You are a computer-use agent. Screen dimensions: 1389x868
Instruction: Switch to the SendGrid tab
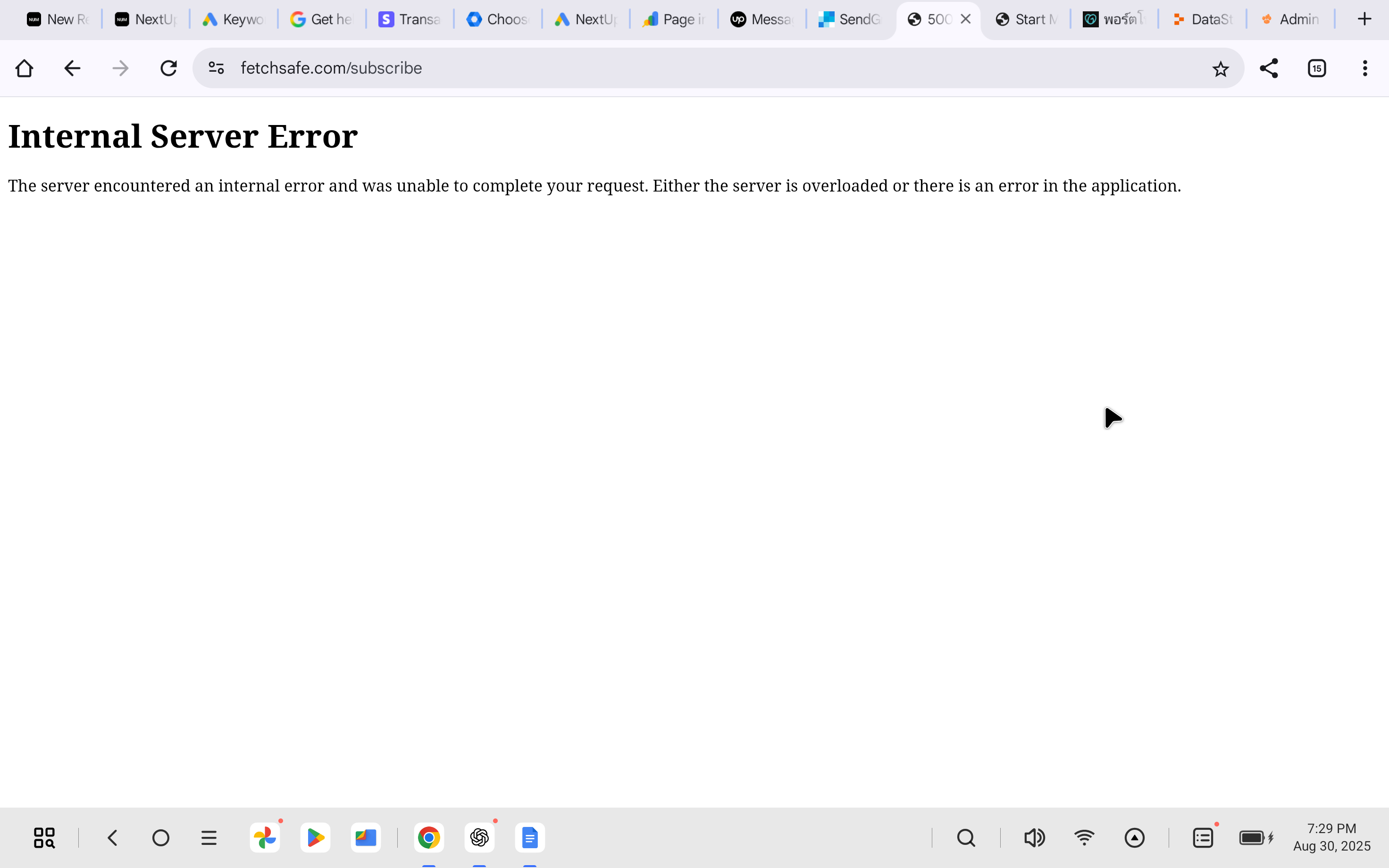[850, 19]
